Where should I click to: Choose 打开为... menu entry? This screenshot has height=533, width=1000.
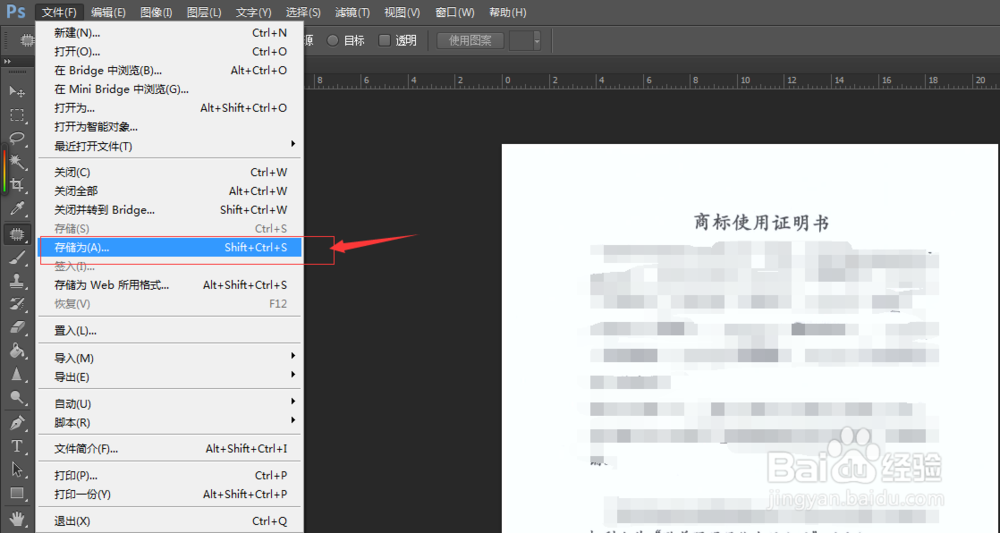click(x=170, y=108)
